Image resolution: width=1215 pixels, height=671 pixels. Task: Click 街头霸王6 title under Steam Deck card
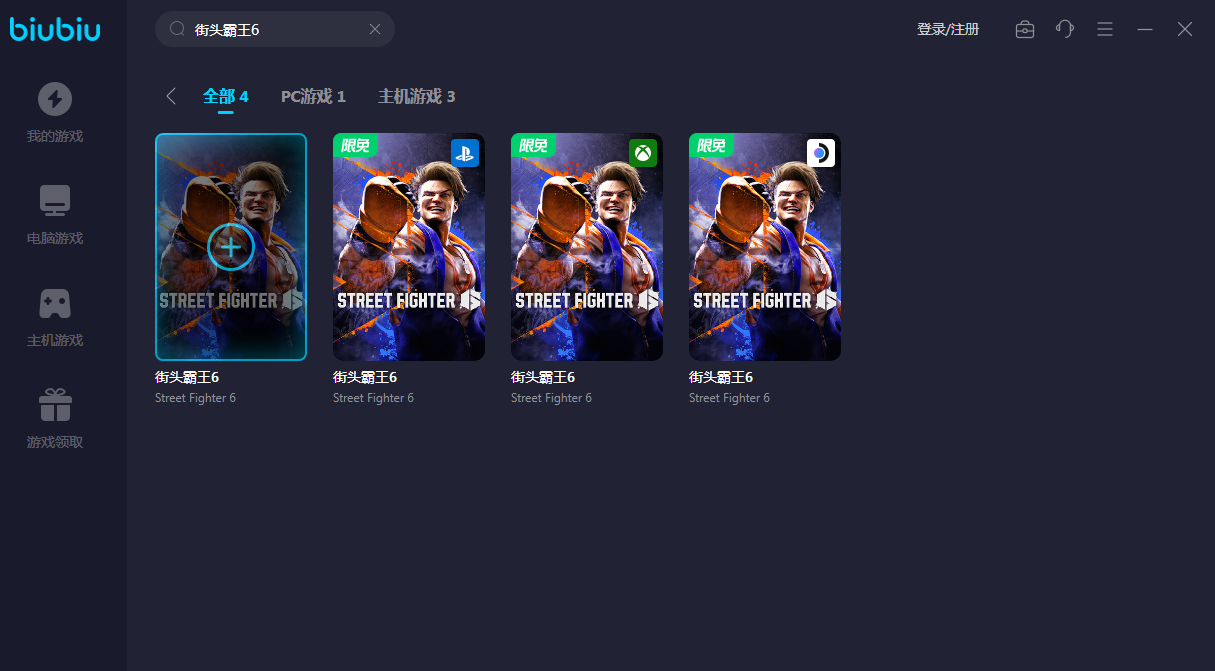coord(721,377)
